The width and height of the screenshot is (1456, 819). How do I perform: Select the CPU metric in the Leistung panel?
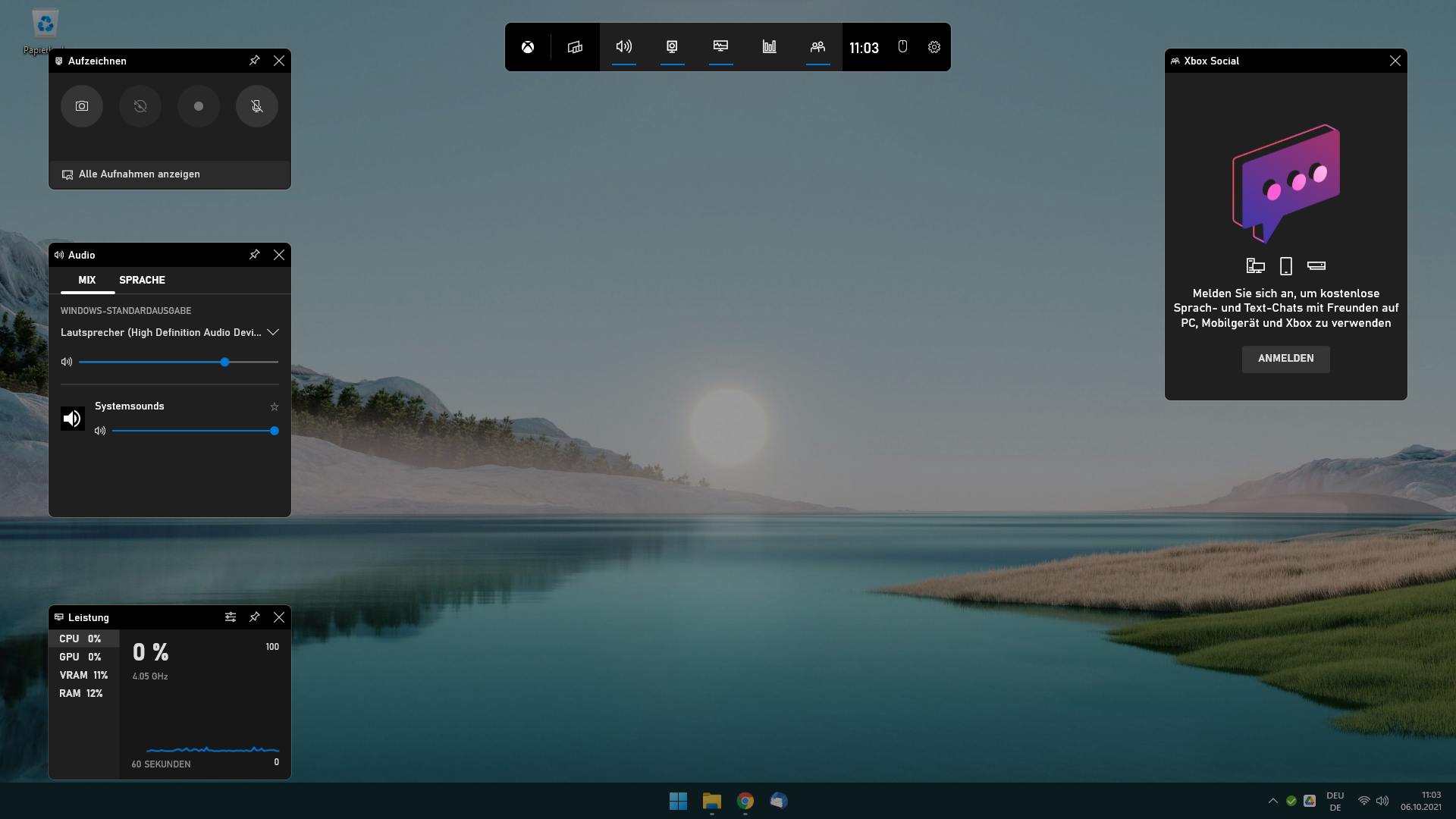tap(80, 639)
